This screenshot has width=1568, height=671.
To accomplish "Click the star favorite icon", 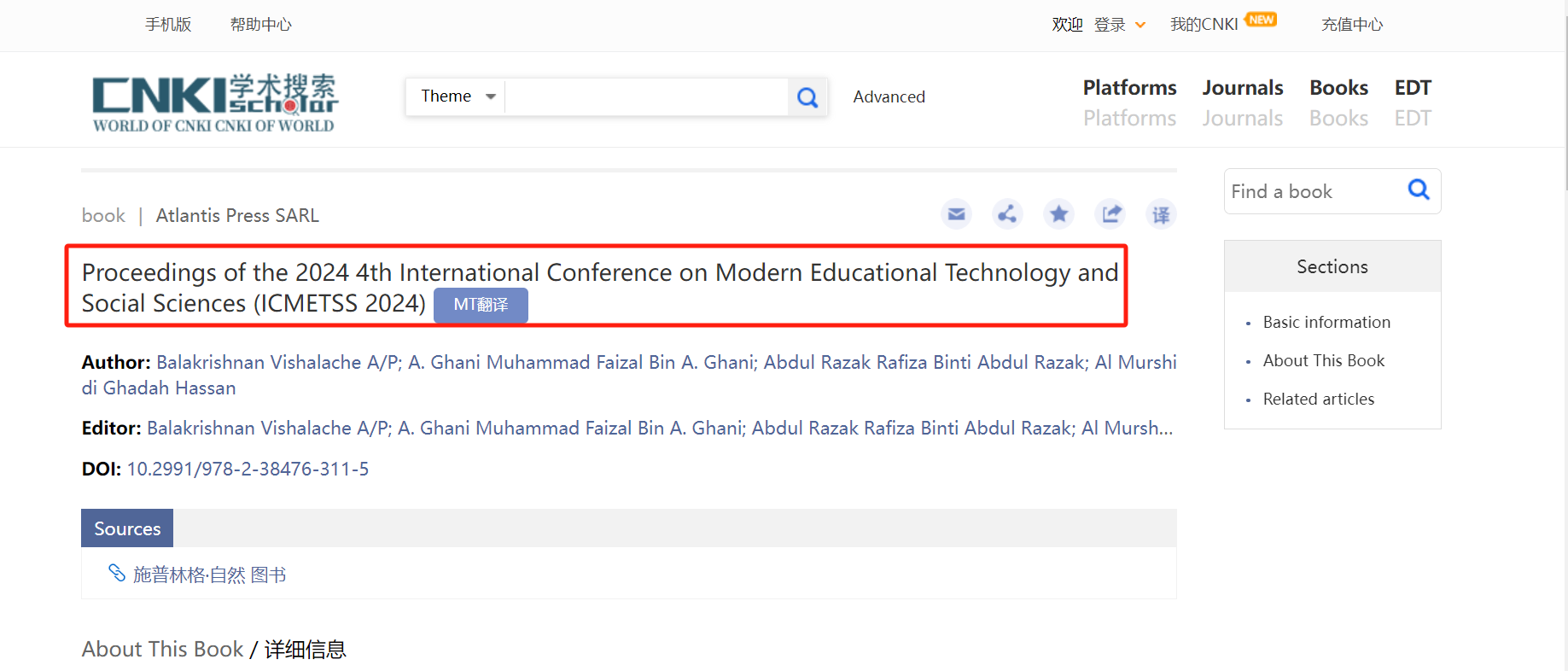I will (x=1058, y=214).
